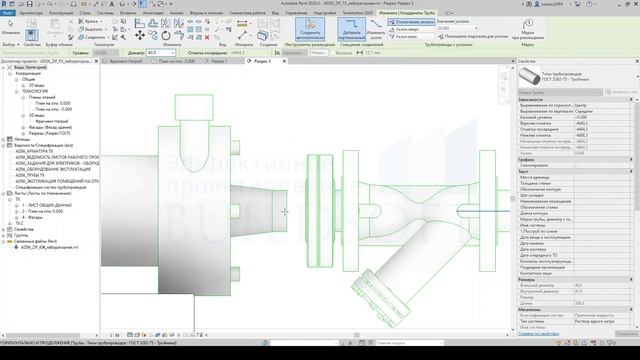Screen dimensions: 640x360
Task: Select the Modify arrow tool in ribbon
Action: pos(11,27)
